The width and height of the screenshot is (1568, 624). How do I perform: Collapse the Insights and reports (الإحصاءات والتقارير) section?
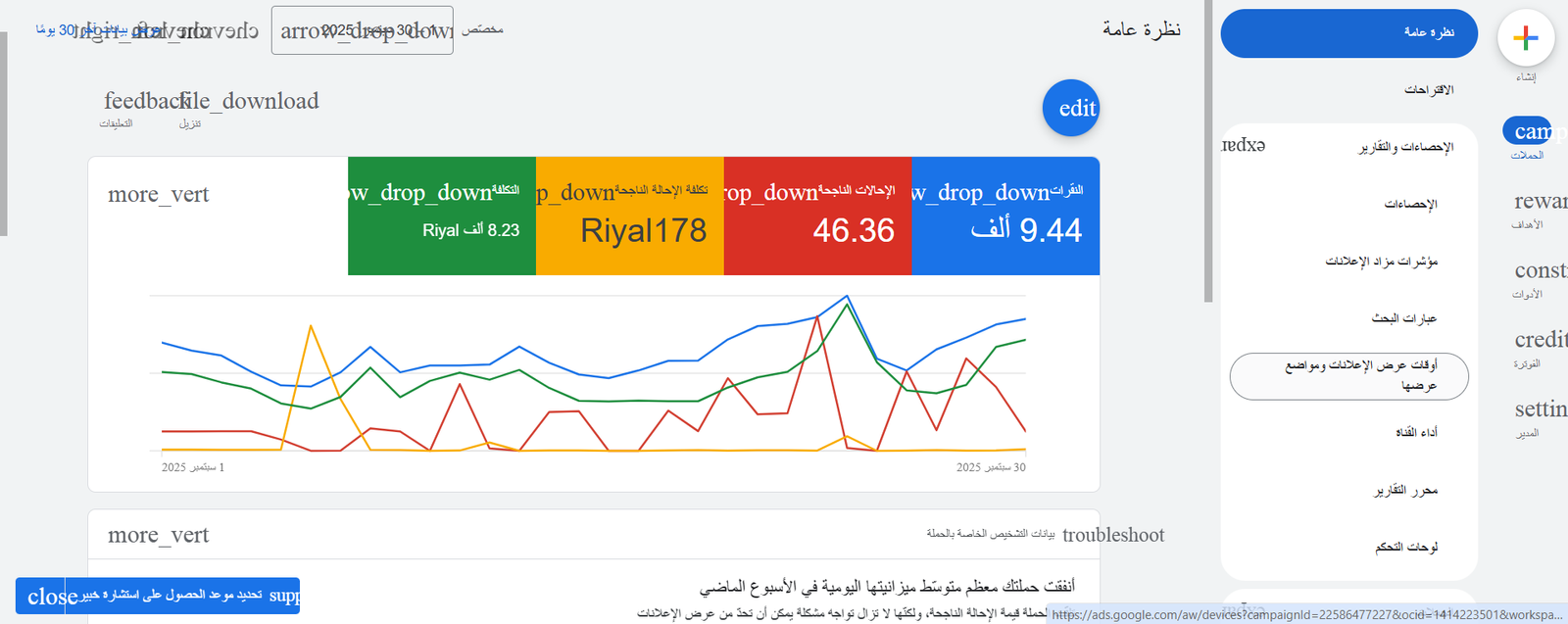pos(1243,145)
